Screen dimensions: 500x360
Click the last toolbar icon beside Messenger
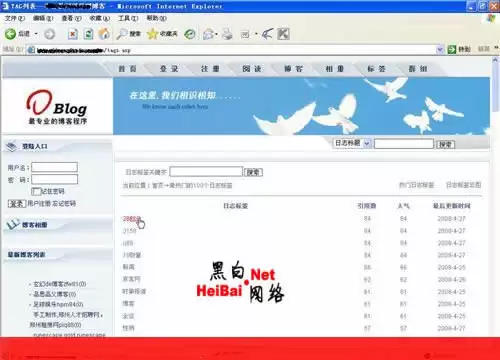pos(283,34)
